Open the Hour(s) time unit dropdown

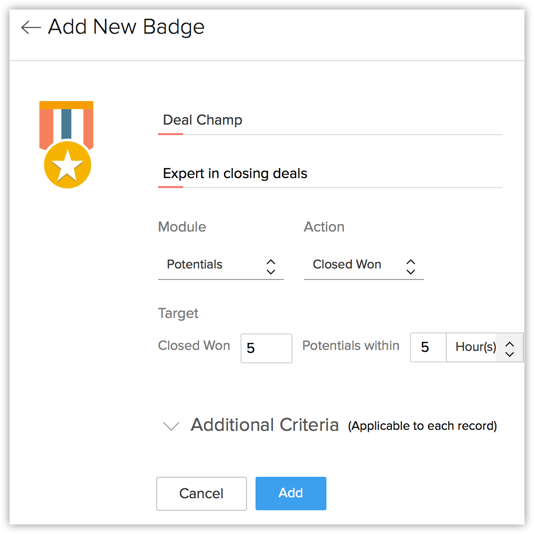485,347
